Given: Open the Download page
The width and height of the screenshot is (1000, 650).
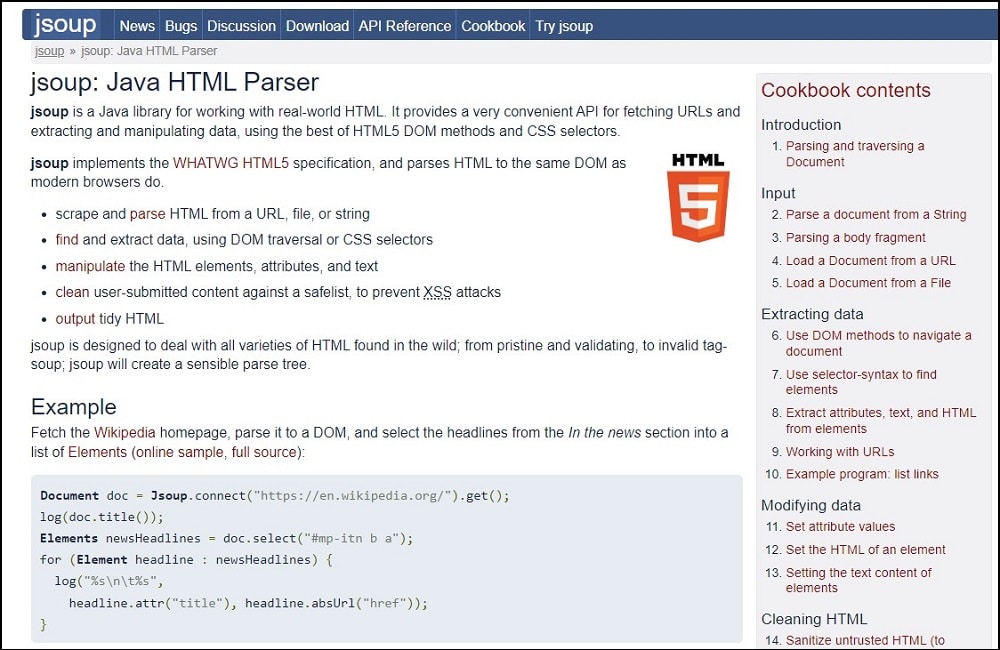Looking at the screenshot, I should pos(317,26).
